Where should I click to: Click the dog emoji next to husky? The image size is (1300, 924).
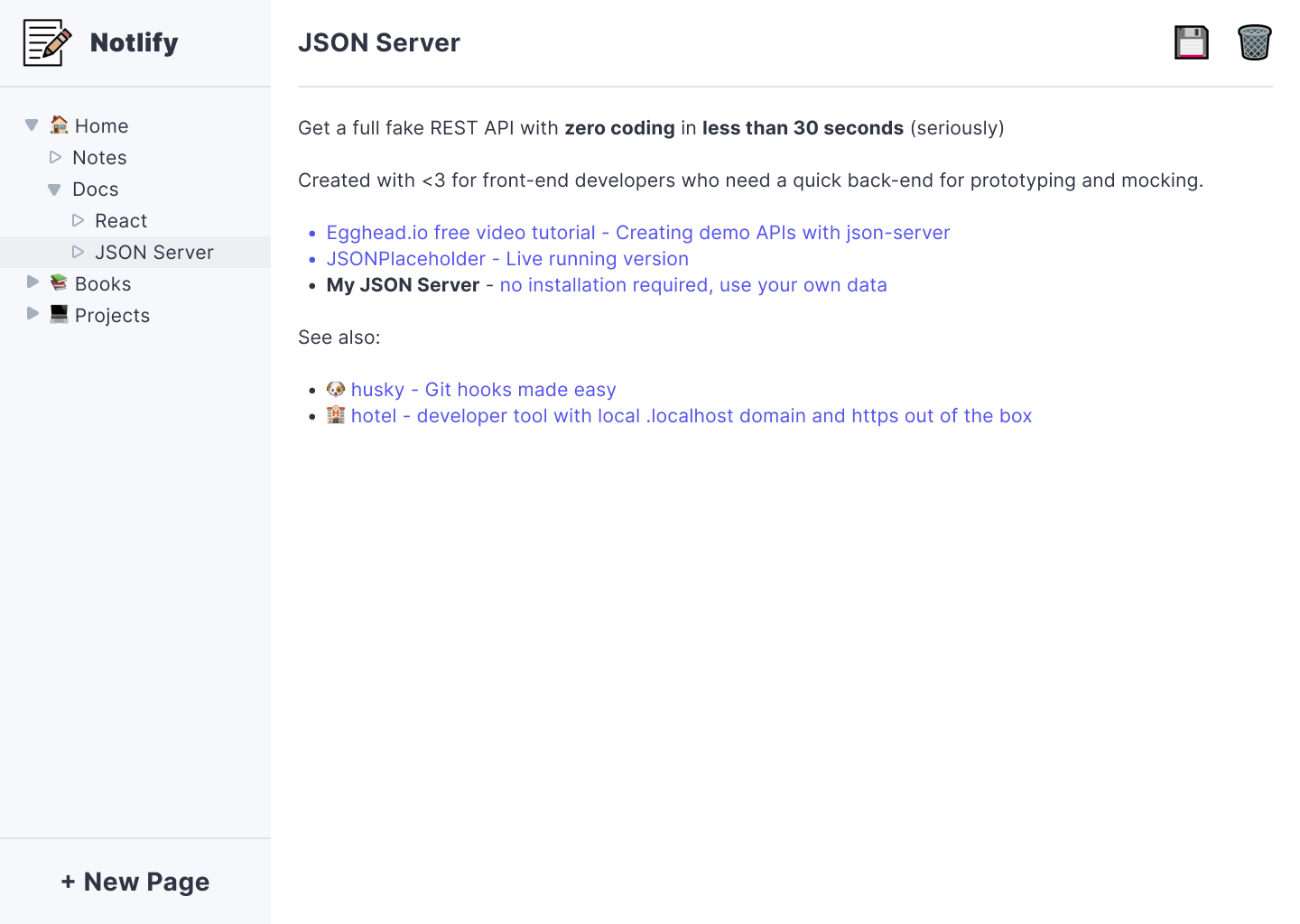[335, 389]
